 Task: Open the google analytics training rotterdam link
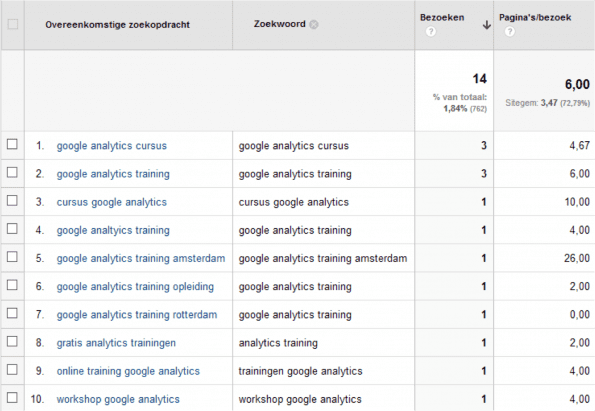click(x=137, y=315)
